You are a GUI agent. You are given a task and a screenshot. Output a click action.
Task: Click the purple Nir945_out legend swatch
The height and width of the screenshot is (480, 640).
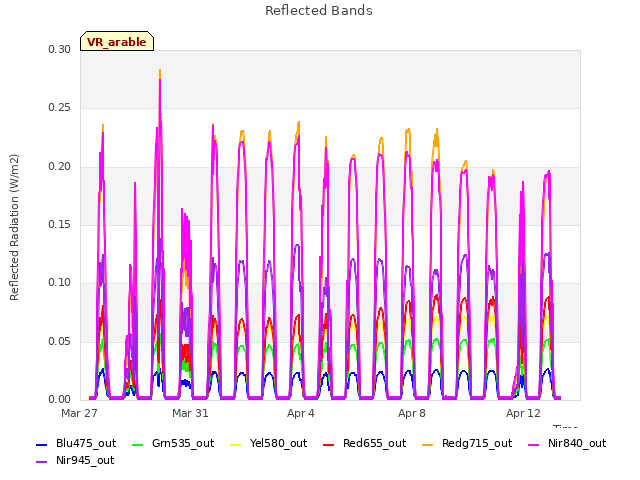click(x=42, y=462)
